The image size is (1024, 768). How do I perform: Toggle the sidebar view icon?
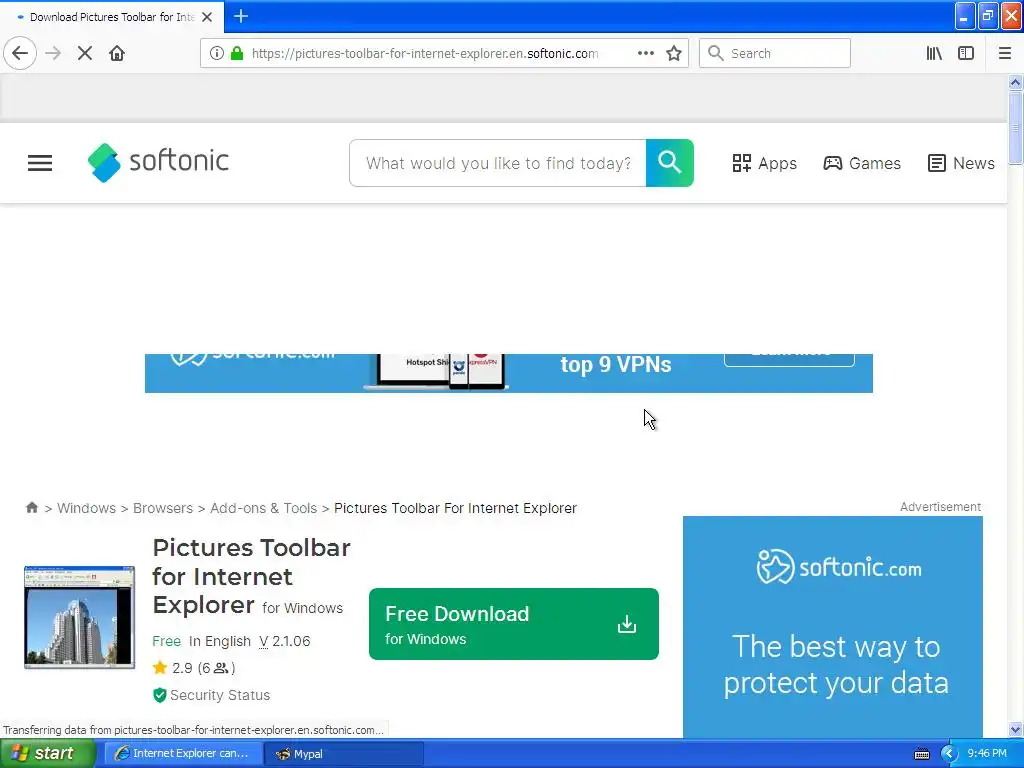click(x=966, y=53)
